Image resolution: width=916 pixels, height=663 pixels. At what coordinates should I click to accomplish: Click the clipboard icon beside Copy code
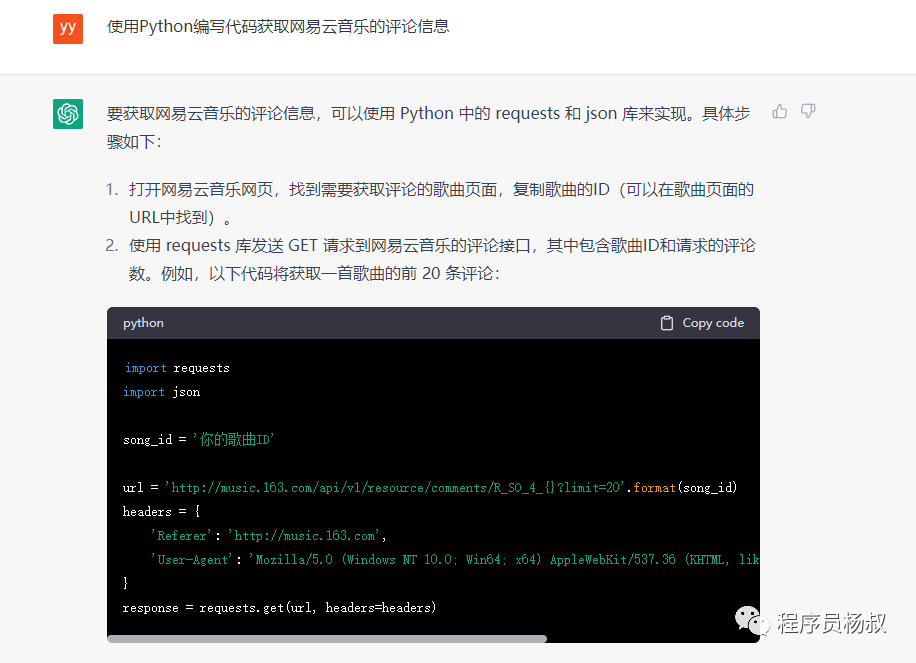tap(667, 323)
